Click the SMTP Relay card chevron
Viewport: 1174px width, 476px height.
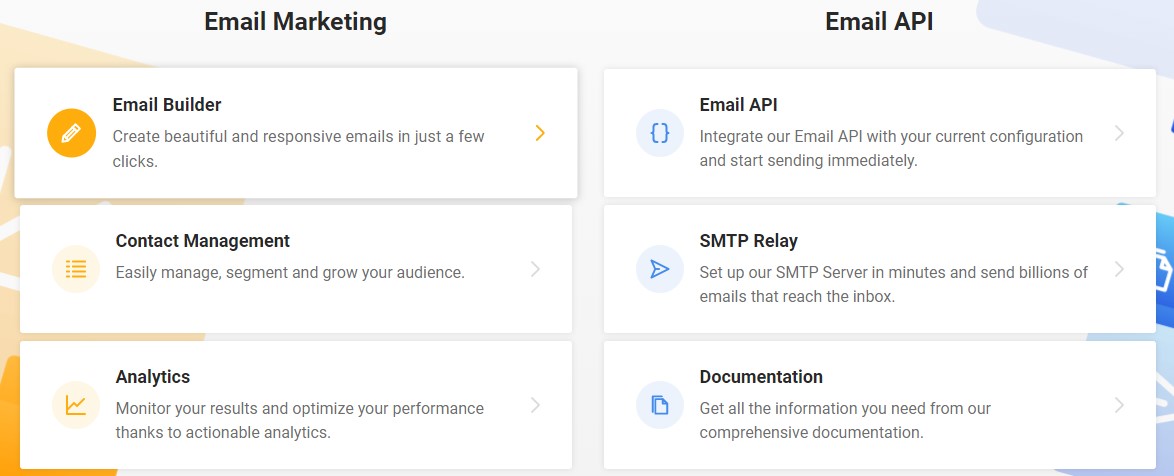(x=1119, y=269)
